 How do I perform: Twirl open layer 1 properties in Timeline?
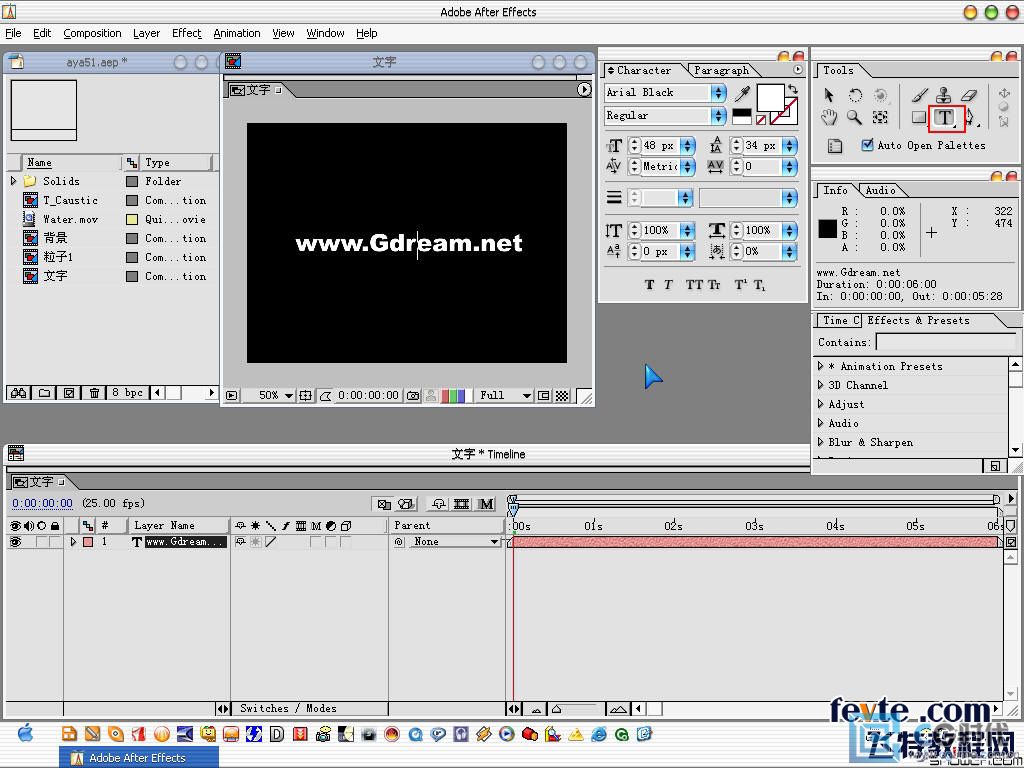pos(73,542)
